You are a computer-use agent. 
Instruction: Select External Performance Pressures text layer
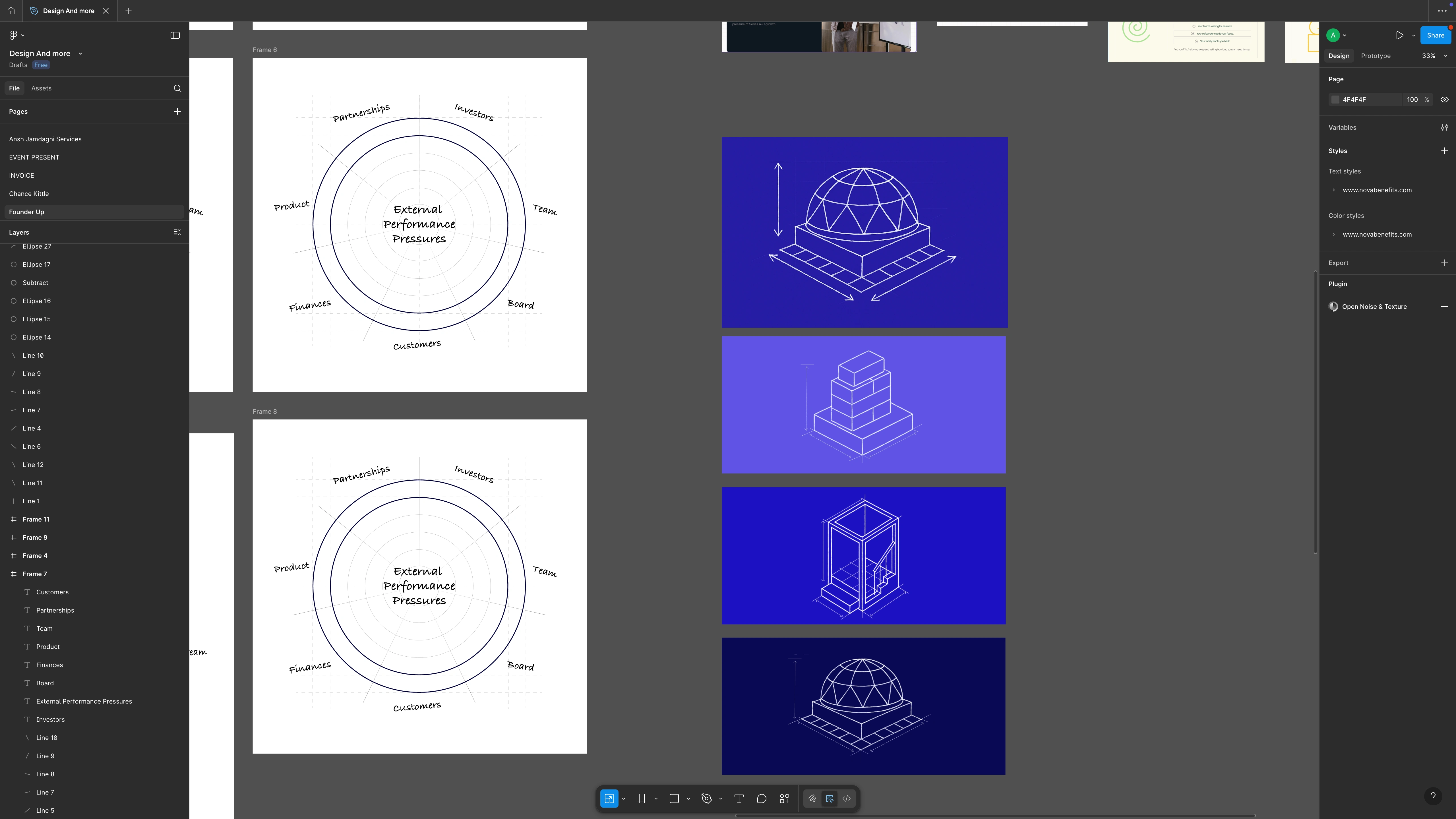point(84,702)
